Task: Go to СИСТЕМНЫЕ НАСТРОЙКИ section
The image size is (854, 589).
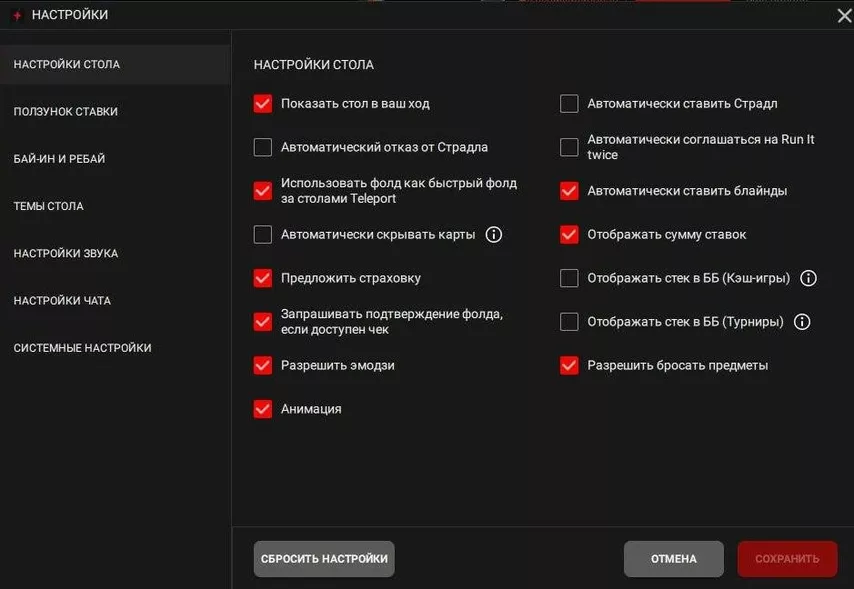Action: pos(82,348)
